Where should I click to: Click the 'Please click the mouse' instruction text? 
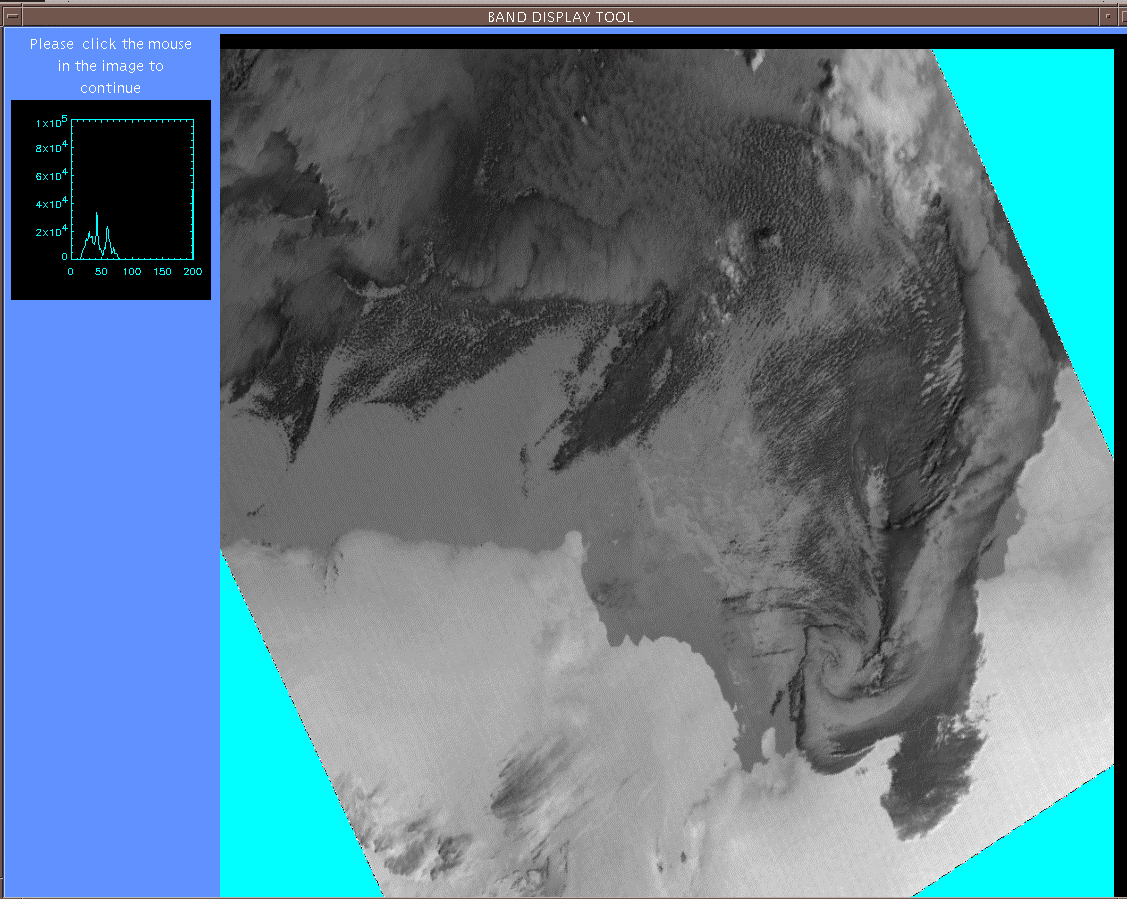point(111,44)
